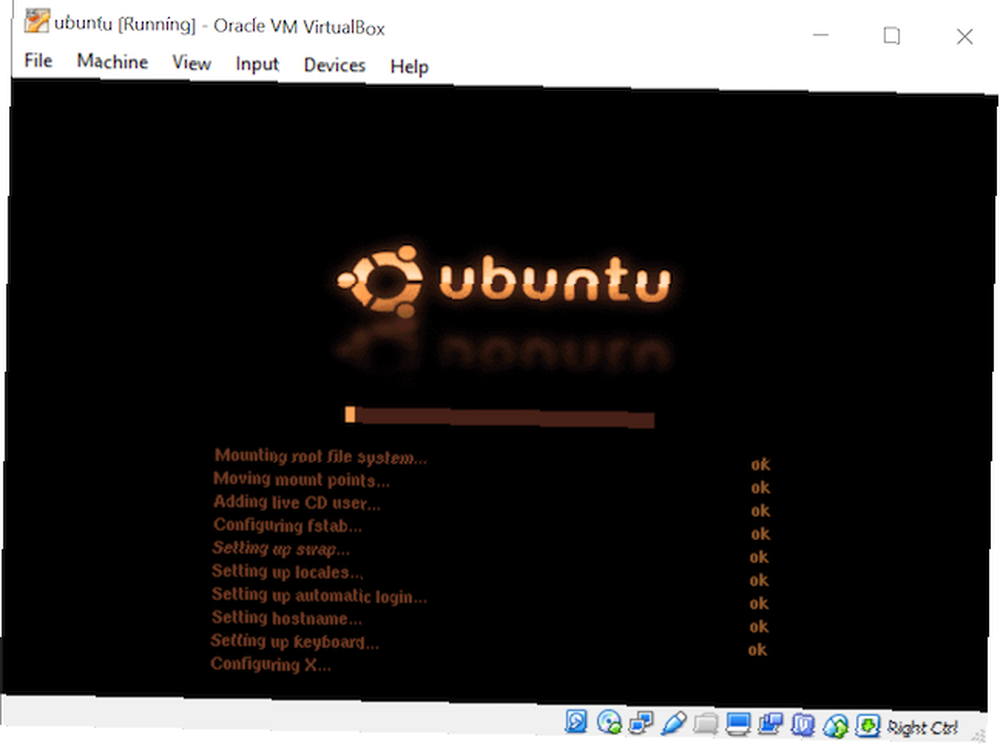Click the ok status beside Setting up keyboard
This screenshot has height=745, width=1000.
click(x=758, y=650)
